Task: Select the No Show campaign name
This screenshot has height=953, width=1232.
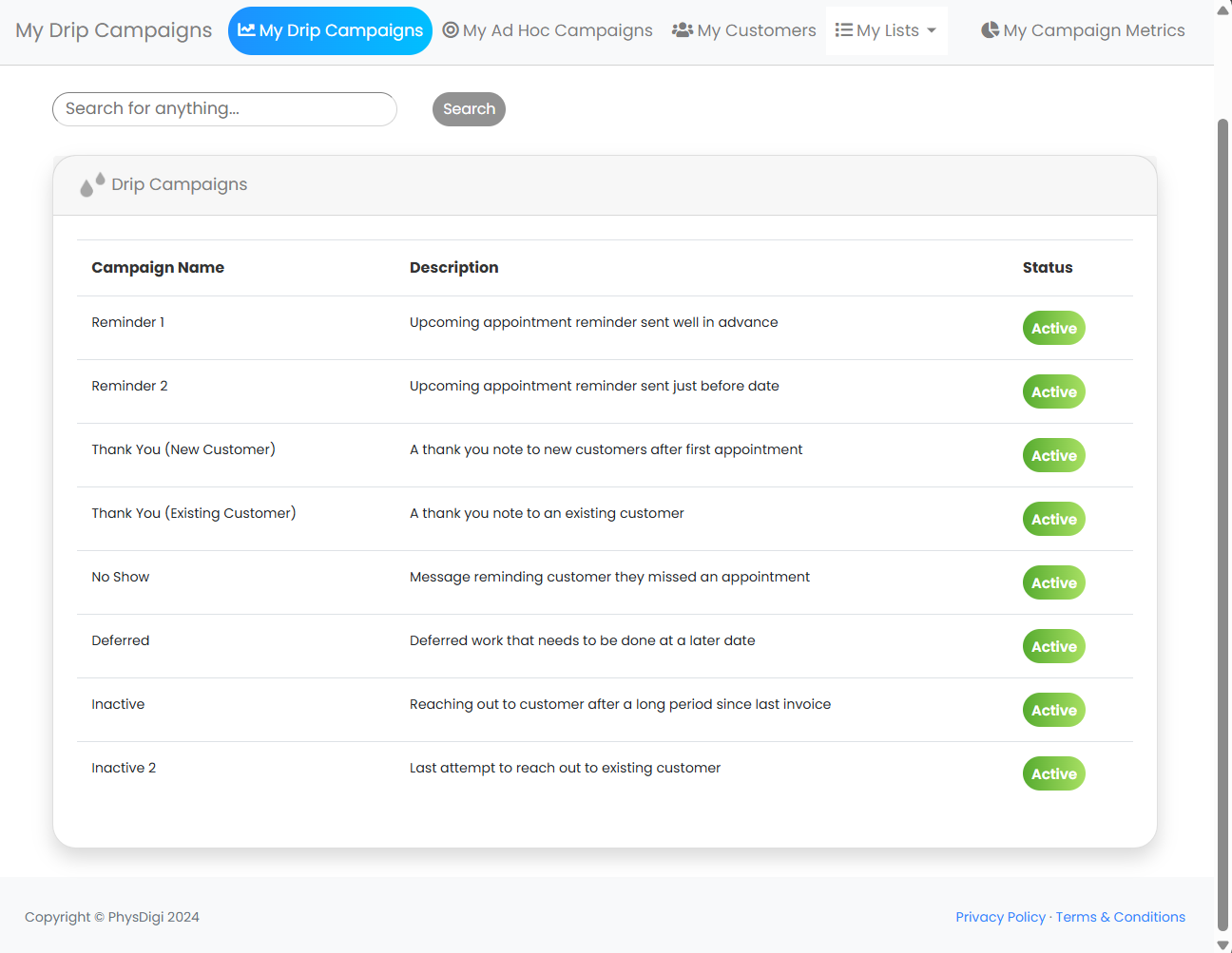Action: (121, 577)
